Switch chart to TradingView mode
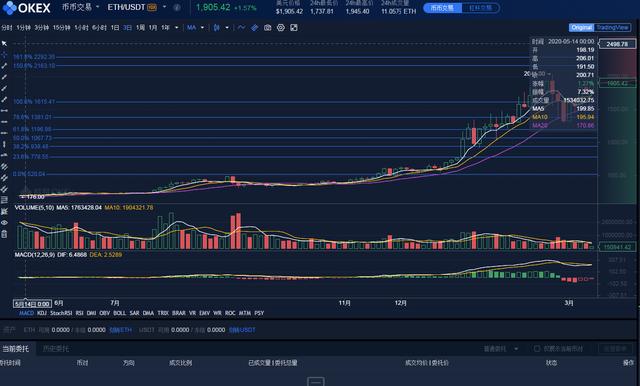Screen dimensions: 640x386 (612, 27)
